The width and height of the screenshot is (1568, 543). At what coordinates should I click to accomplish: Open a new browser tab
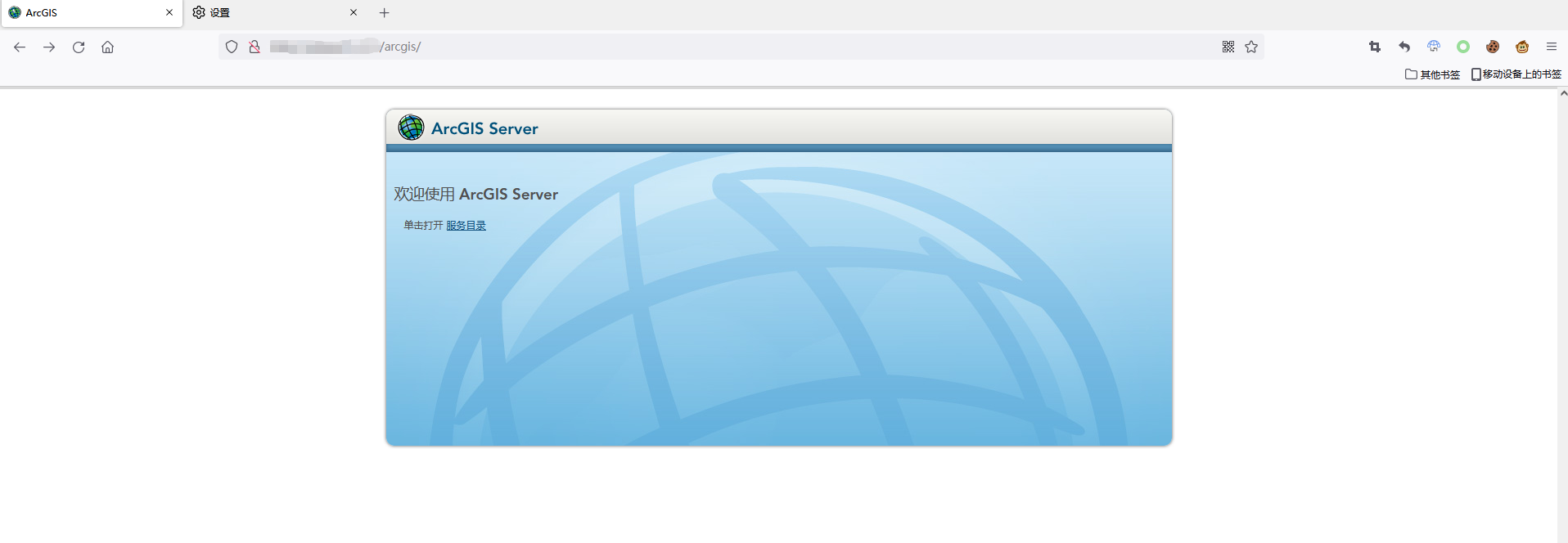(385, 13)
